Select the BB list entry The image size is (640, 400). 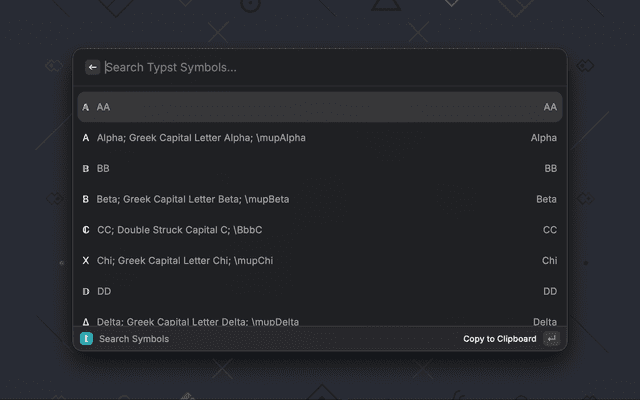pyautogui.click(x=320, y=169)
